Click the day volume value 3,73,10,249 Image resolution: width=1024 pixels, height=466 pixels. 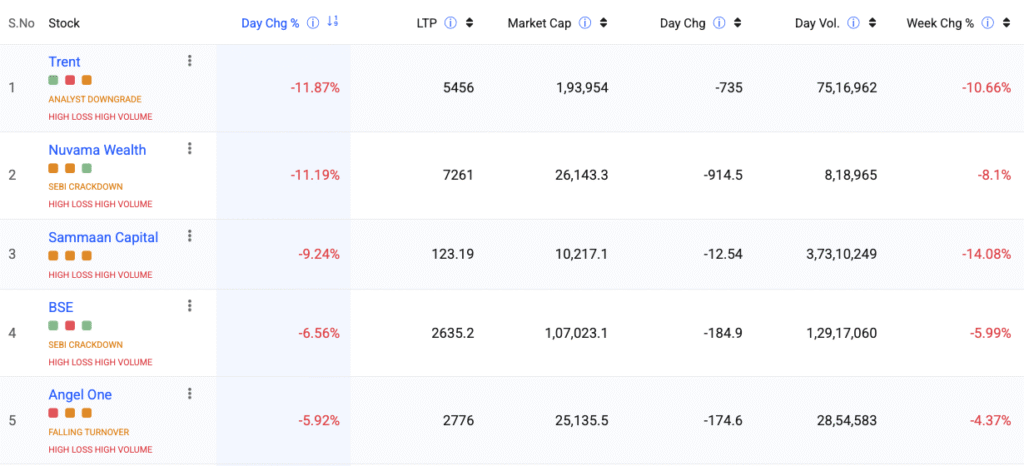[x=842, y=254]
